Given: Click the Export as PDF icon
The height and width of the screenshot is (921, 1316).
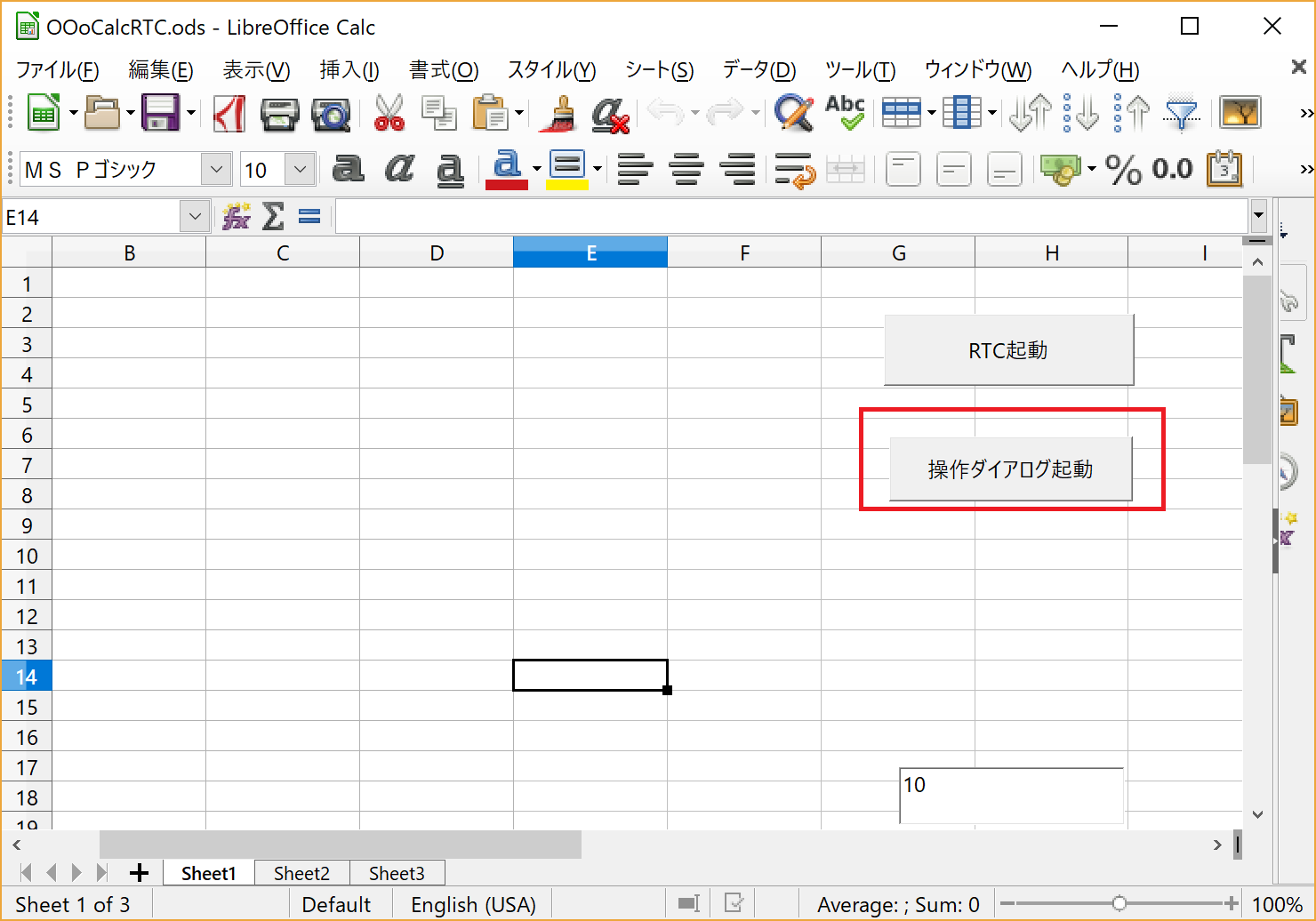Looking at the screenshot, I should [x=229, y=114].
